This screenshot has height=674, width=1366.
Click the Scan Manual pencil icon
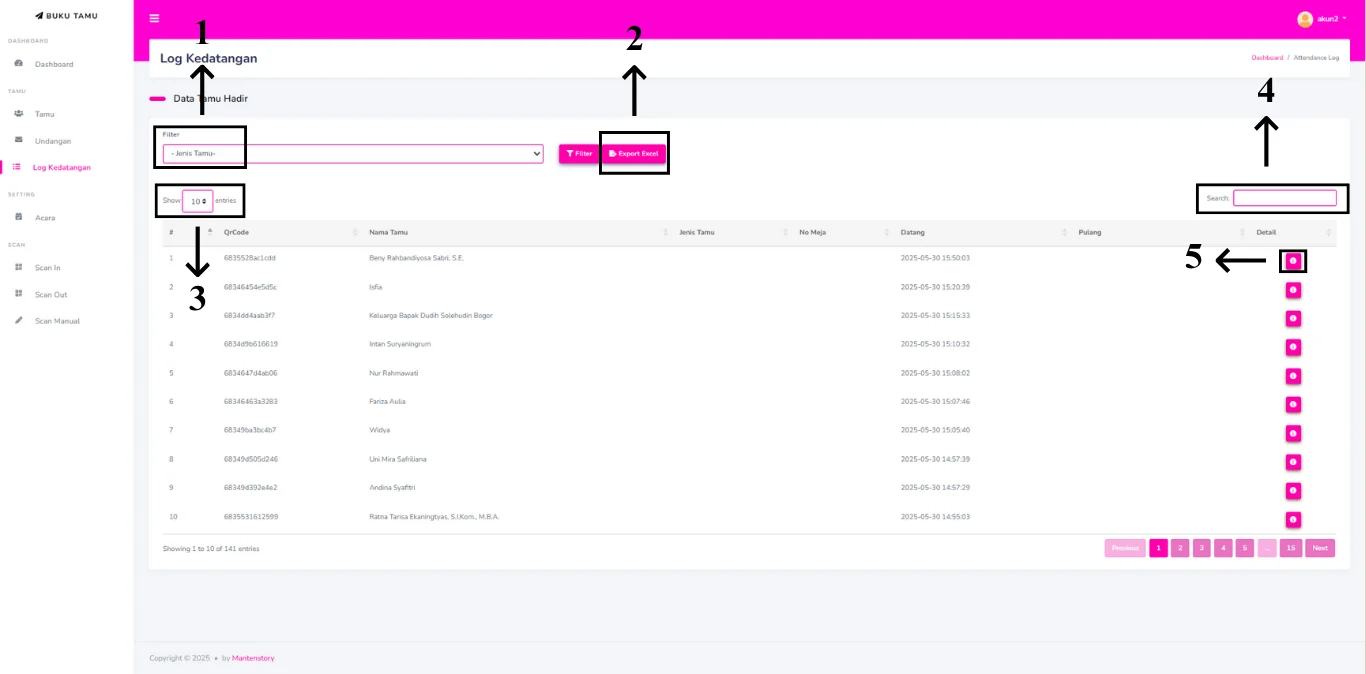point(19,321)
